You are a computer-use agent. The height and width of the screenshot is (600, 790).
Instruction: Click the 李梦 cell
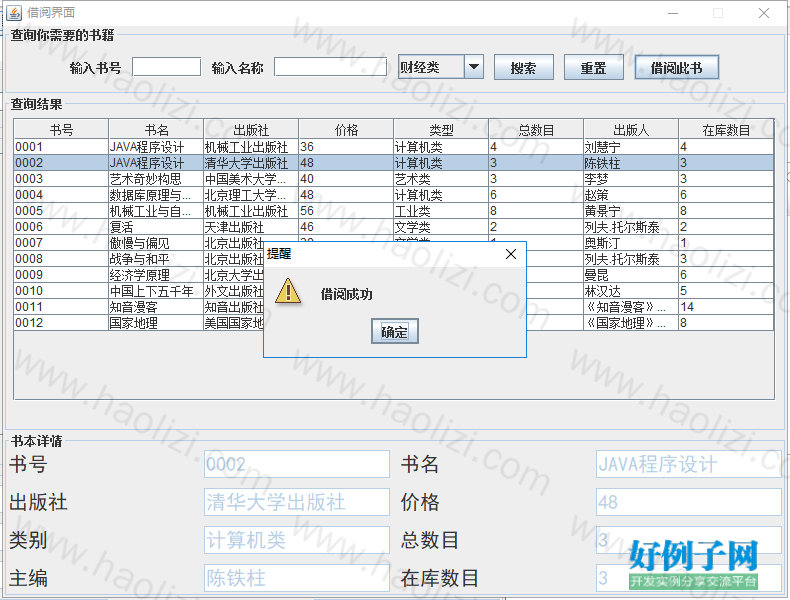(631, 179)
